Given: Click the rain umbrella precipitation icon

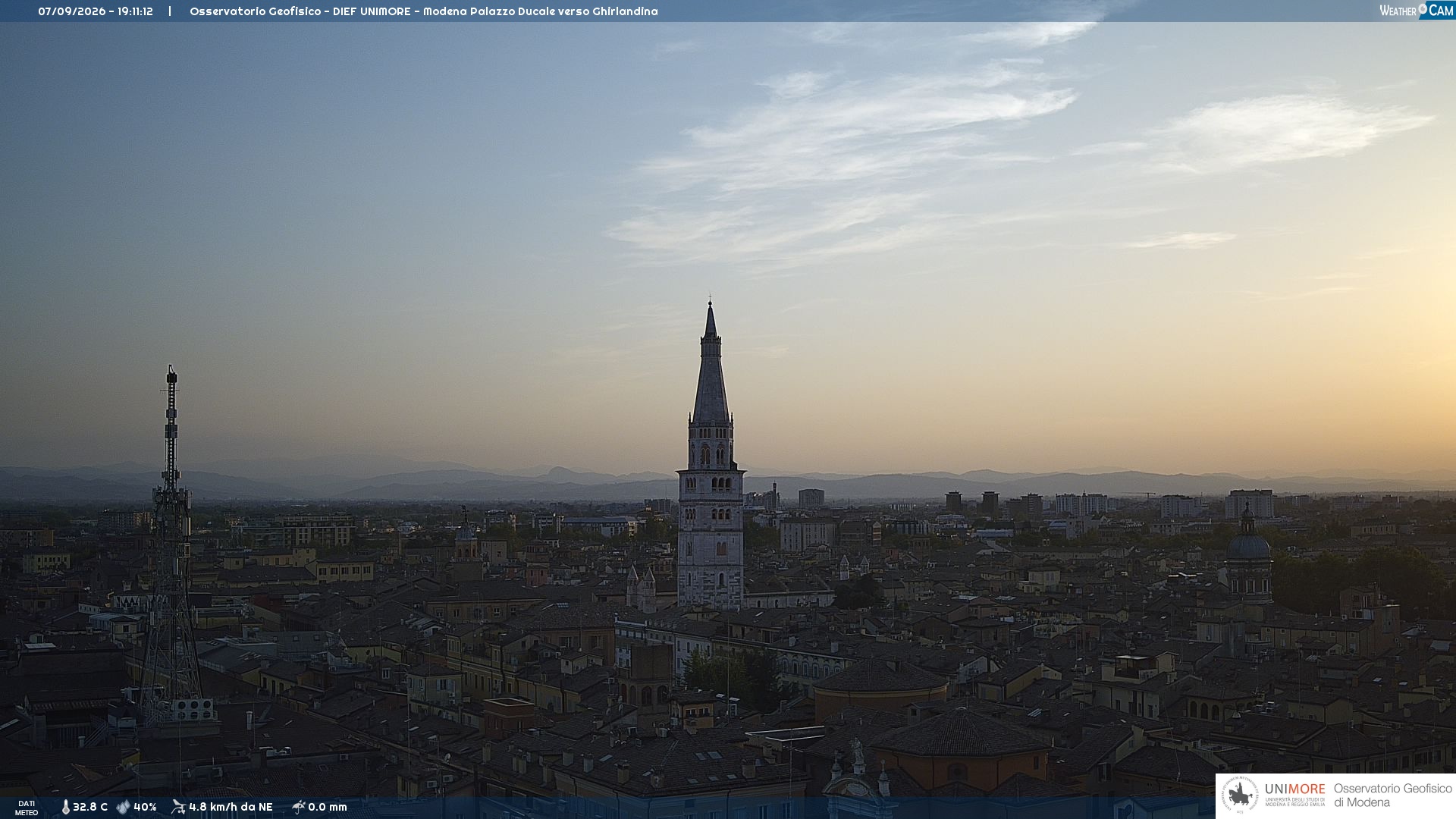Looking at the screenshot, I should tap(299, 807).
